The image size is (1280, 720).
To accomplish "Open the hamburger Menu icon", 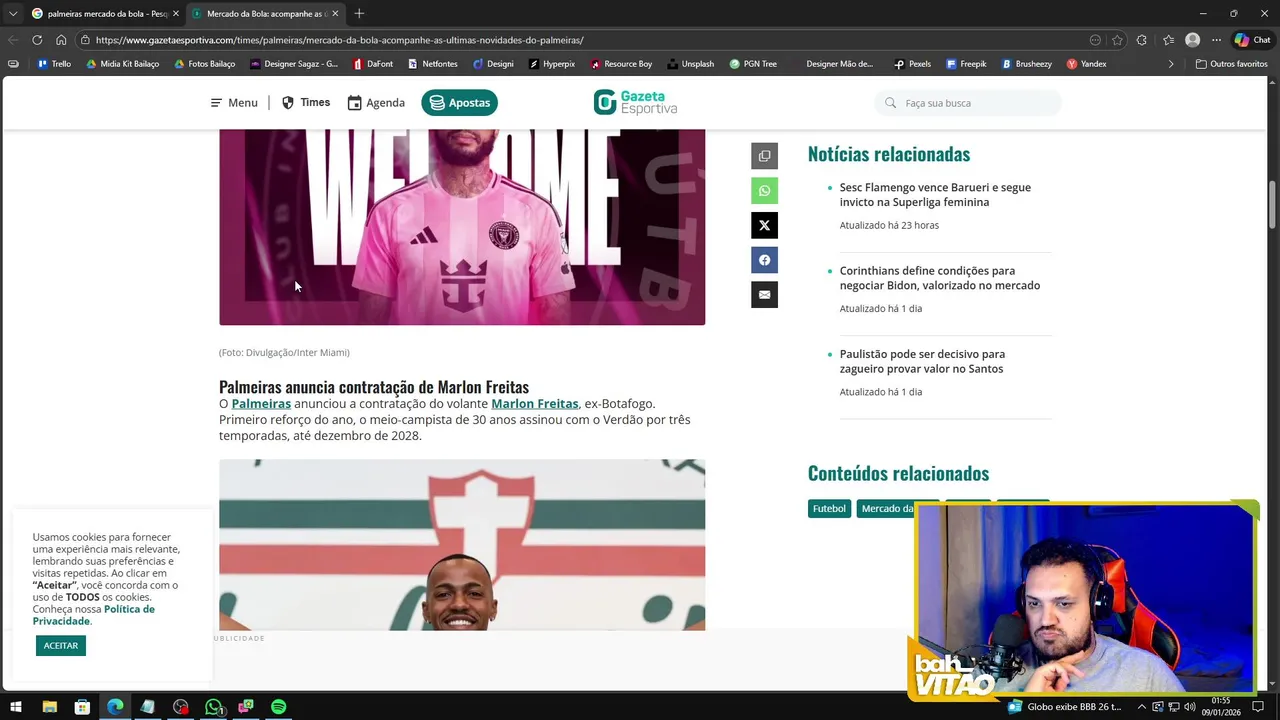I will pos(216,103).
